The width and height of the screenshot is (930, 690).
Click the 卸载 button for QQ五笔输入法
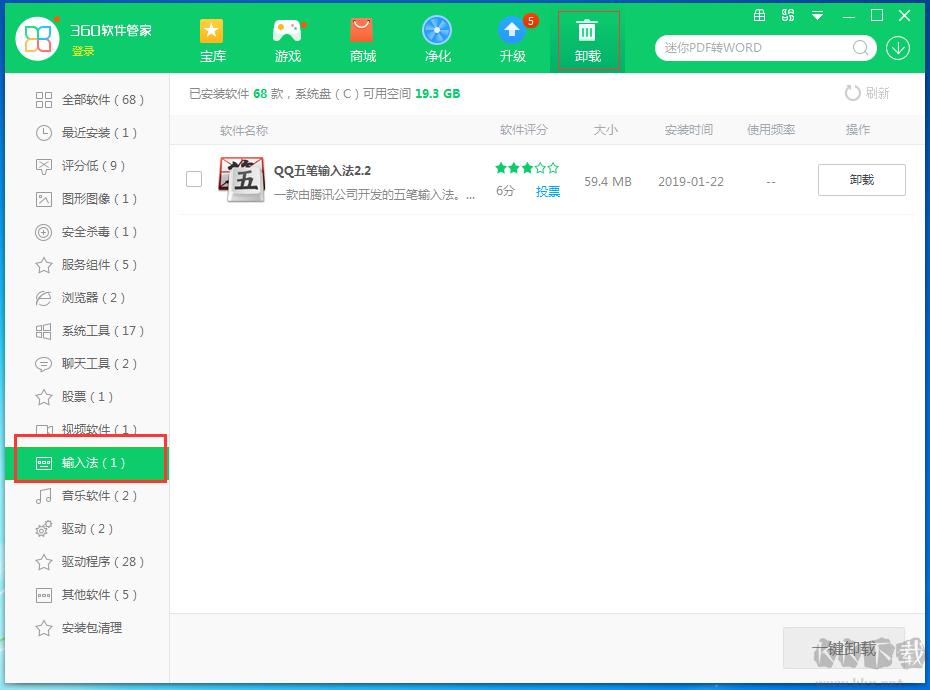click(861, 180)
